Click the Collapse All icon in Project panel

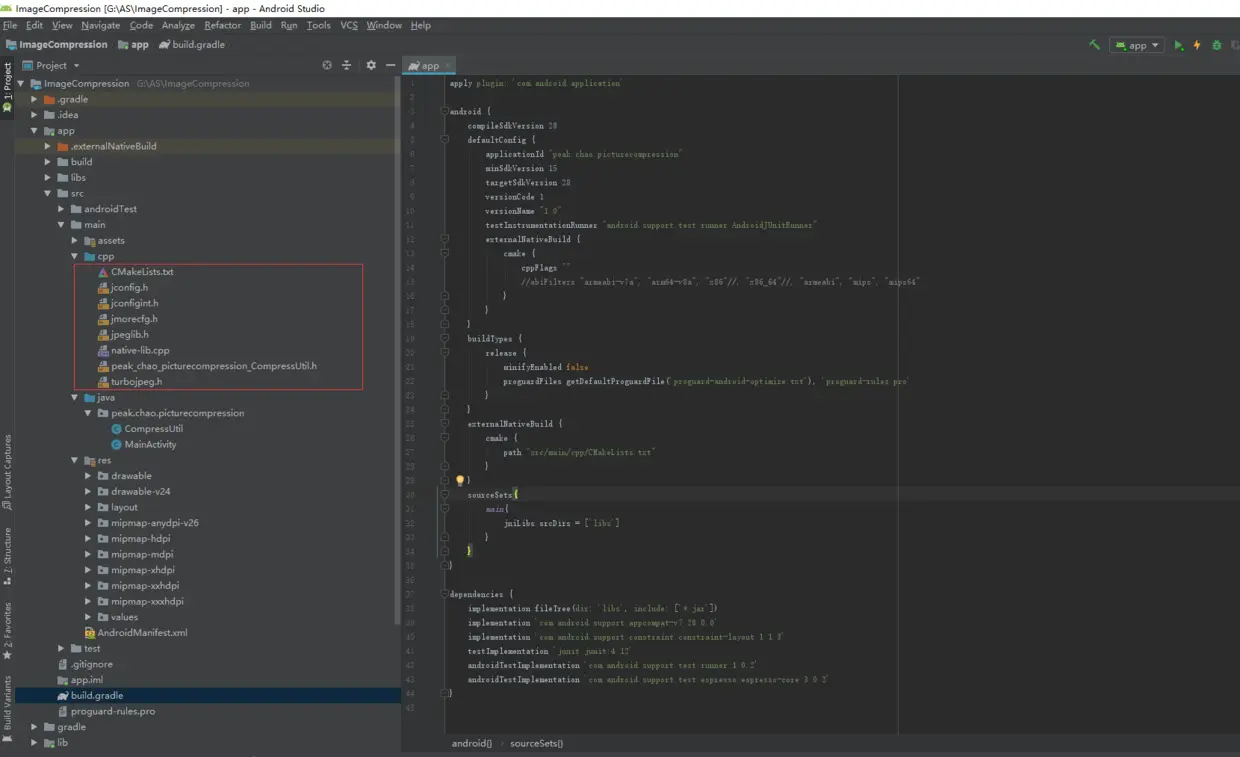click(347, 65)
